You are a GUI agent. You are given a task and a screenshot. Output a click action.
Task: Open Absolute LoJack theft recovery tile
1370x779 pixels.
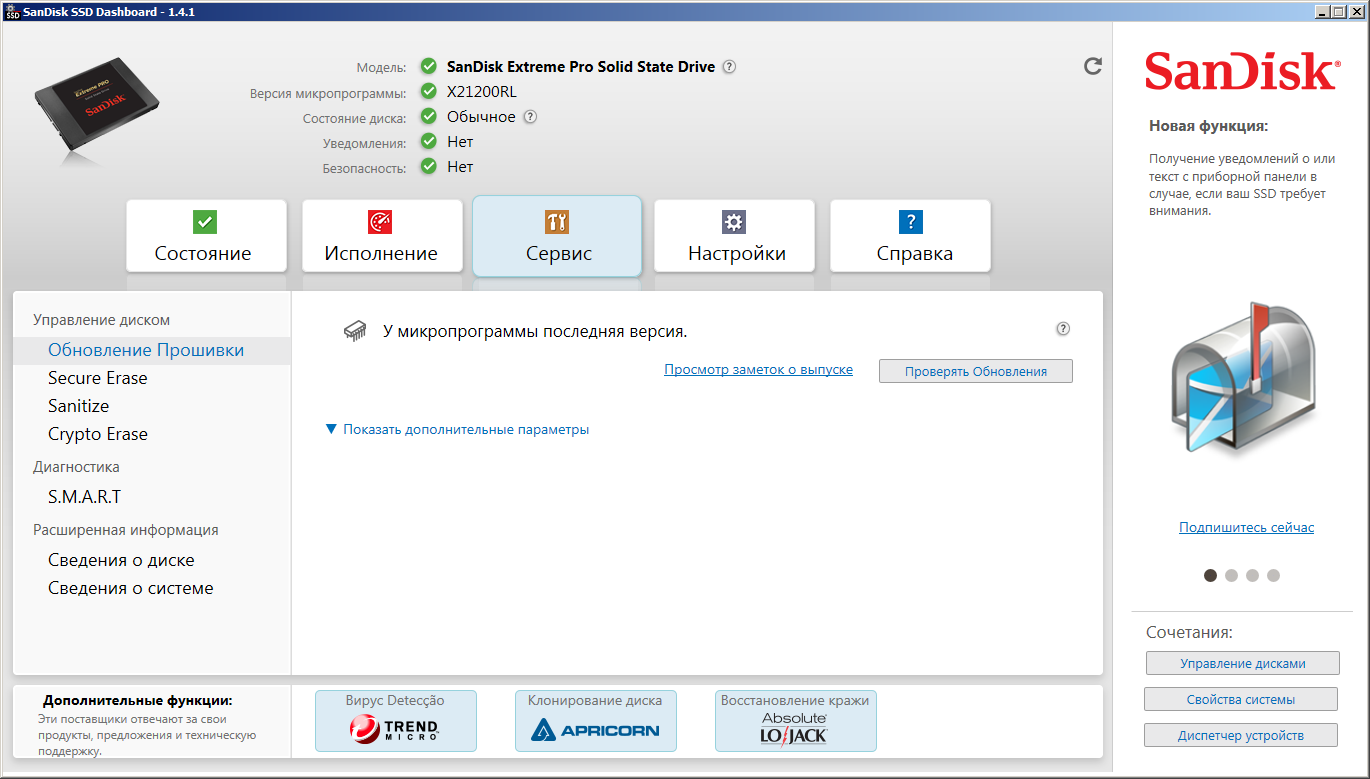point(795,721)
